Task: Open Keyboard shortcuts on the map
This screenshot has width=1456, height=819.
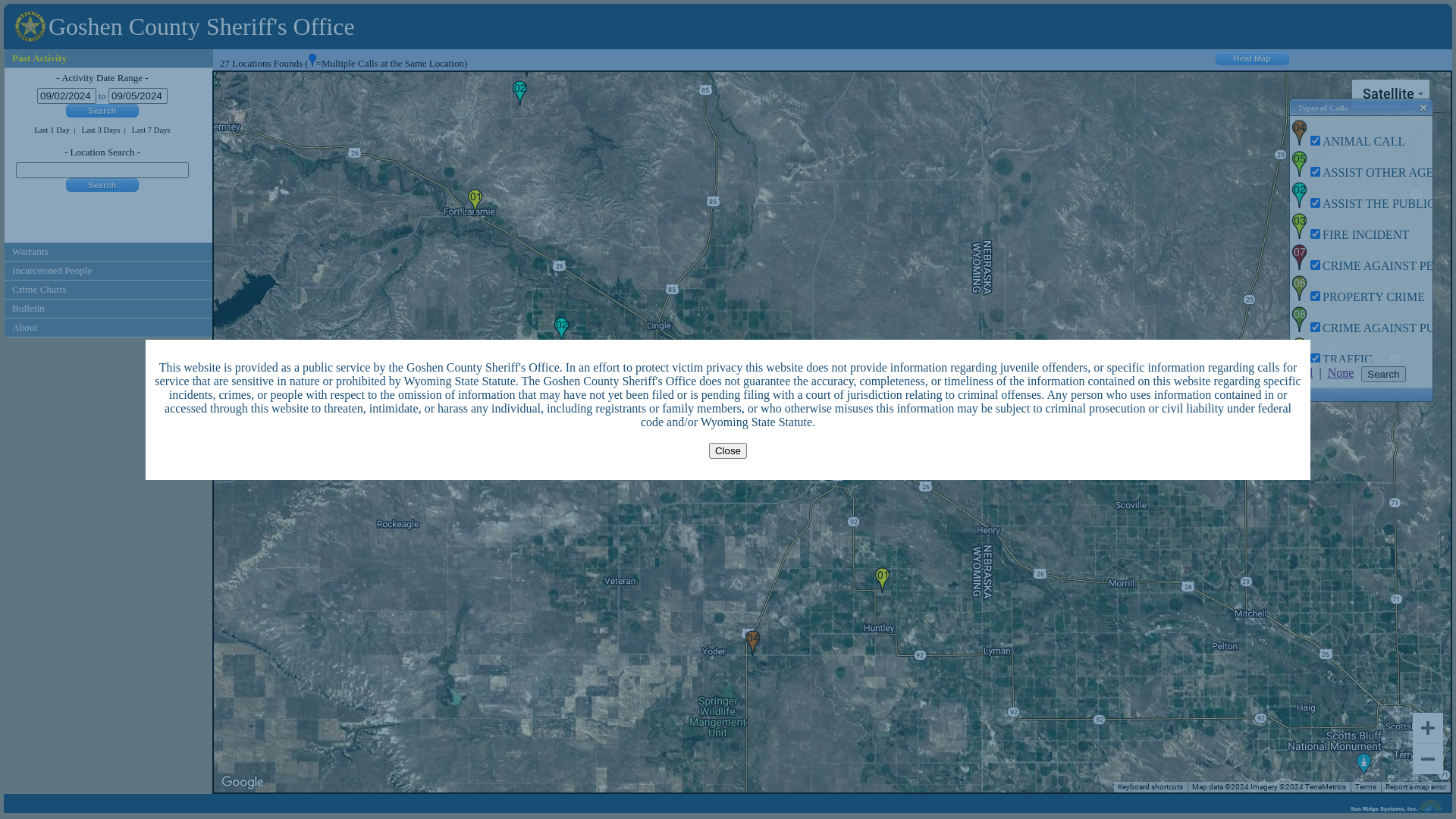Action: pos(1150,787)
